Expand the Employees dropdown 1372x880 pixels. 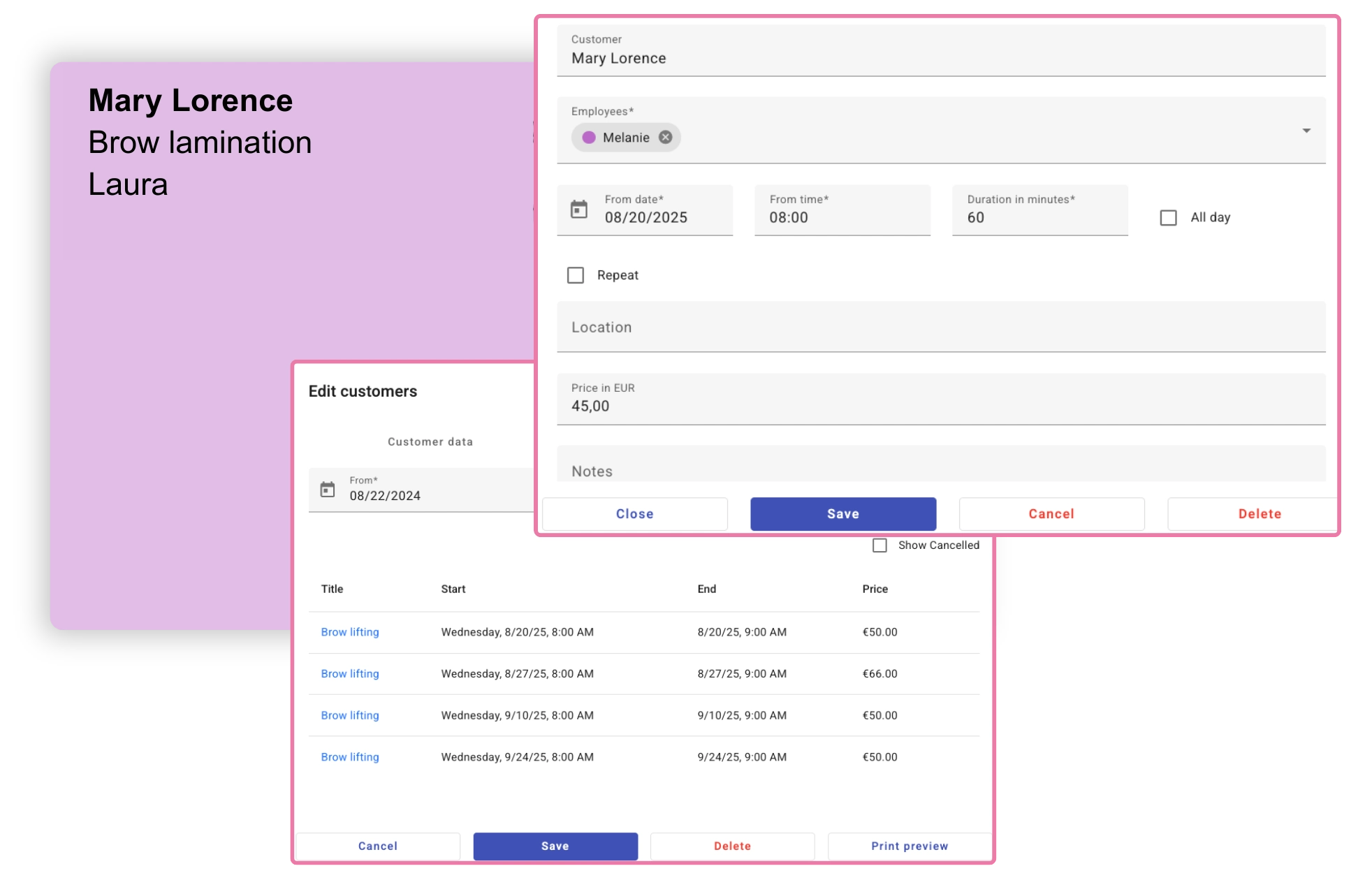tap(1306, 131)
